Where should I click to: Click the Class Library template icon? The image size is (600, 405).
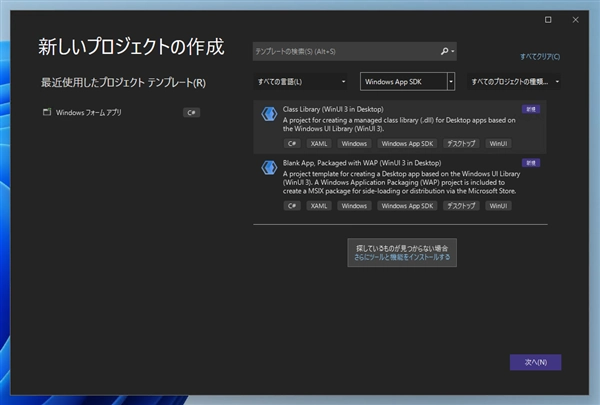pyautogui.click(x=269, y=114)
